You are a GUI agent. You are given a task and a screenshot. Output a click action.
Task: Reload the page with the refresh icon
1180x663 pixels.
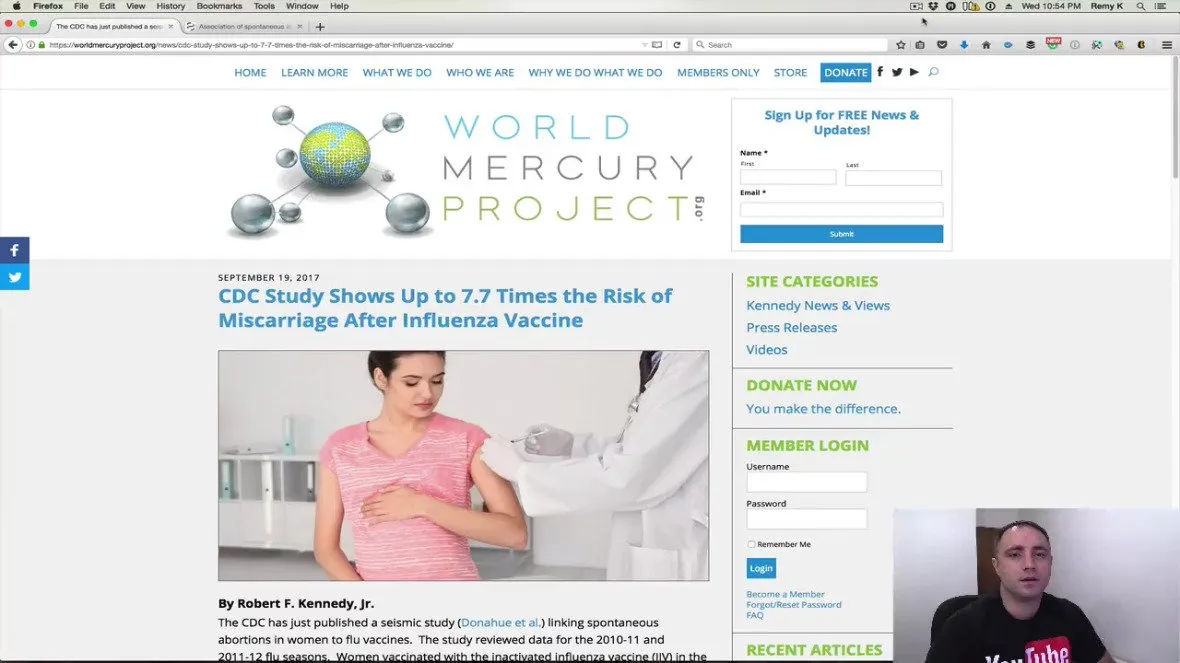click(x=677, y=45)
